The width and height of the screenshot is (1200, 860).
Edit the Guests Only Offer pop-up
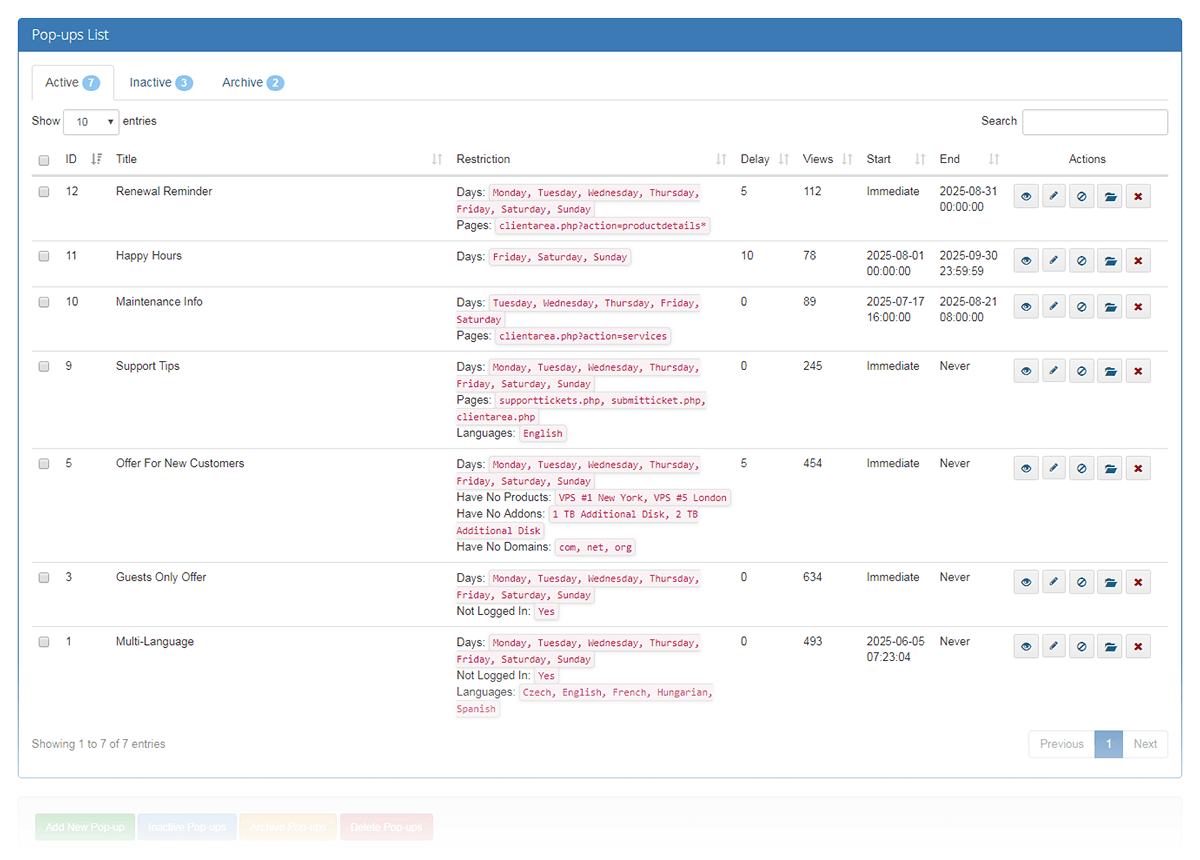pos(1054,582)
